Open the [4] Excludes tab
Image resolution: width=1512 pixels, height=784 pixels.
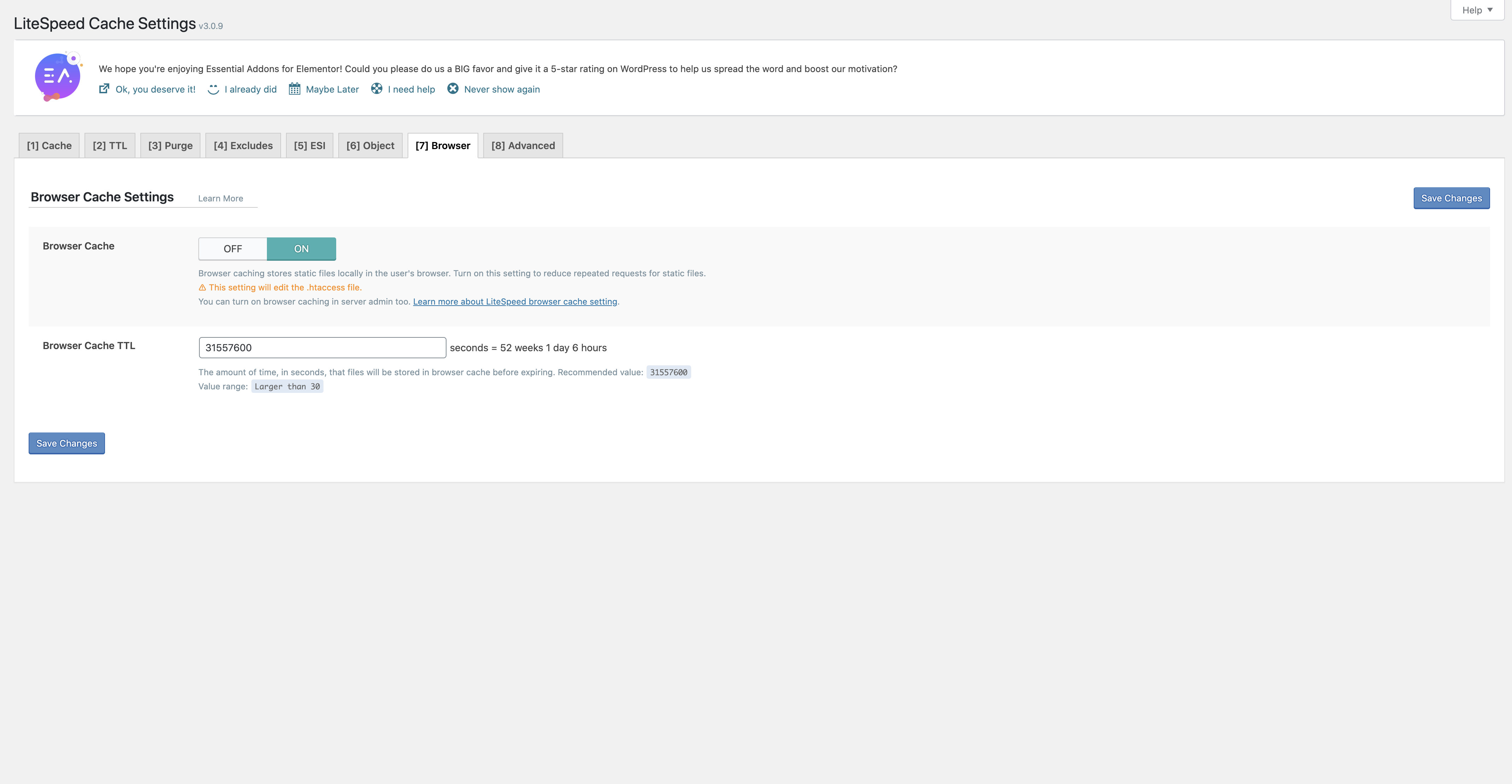243,146
